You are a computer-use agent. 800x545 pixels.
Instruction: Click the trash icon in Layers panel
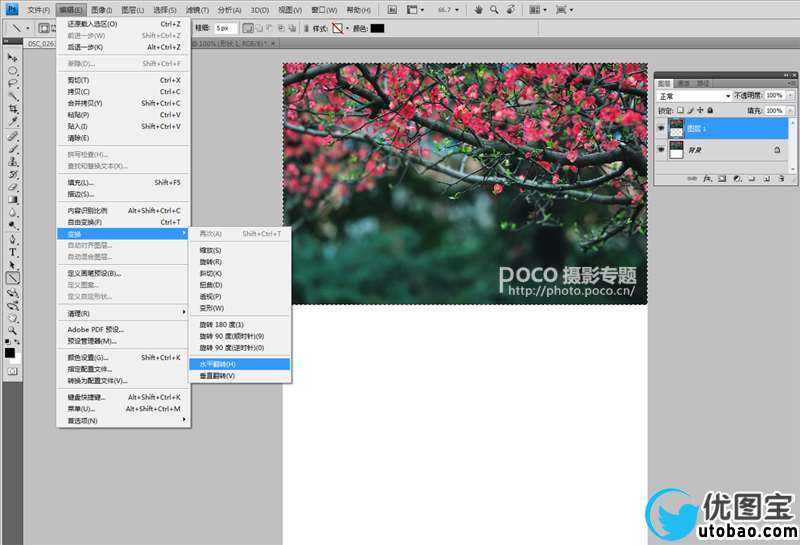781,179
